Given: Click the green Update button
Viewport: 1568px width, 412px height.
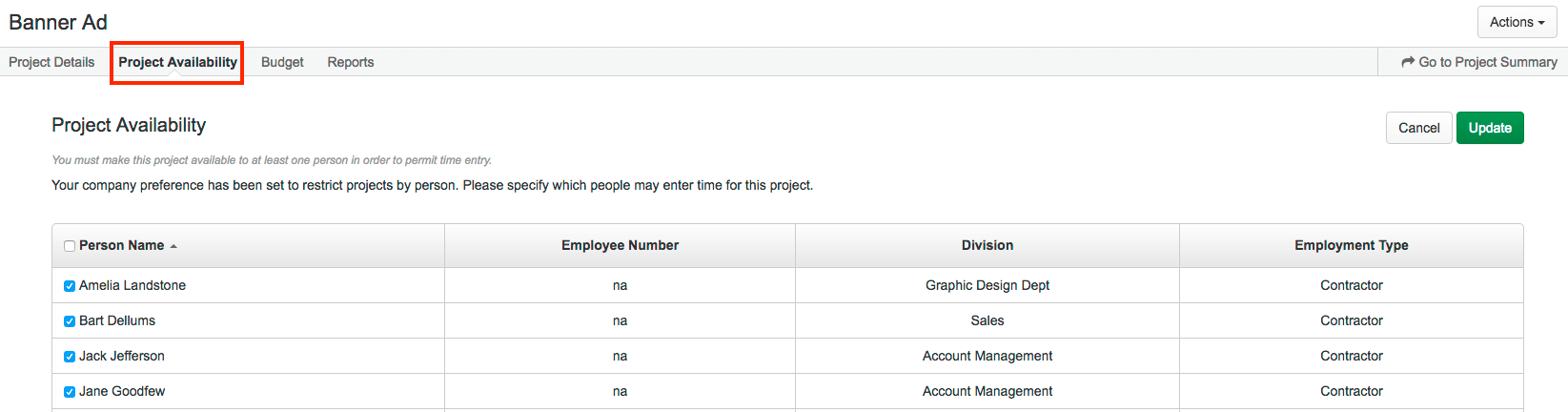Looking at the screenshot, I should pyautogui.click(x=1490, y=128).
